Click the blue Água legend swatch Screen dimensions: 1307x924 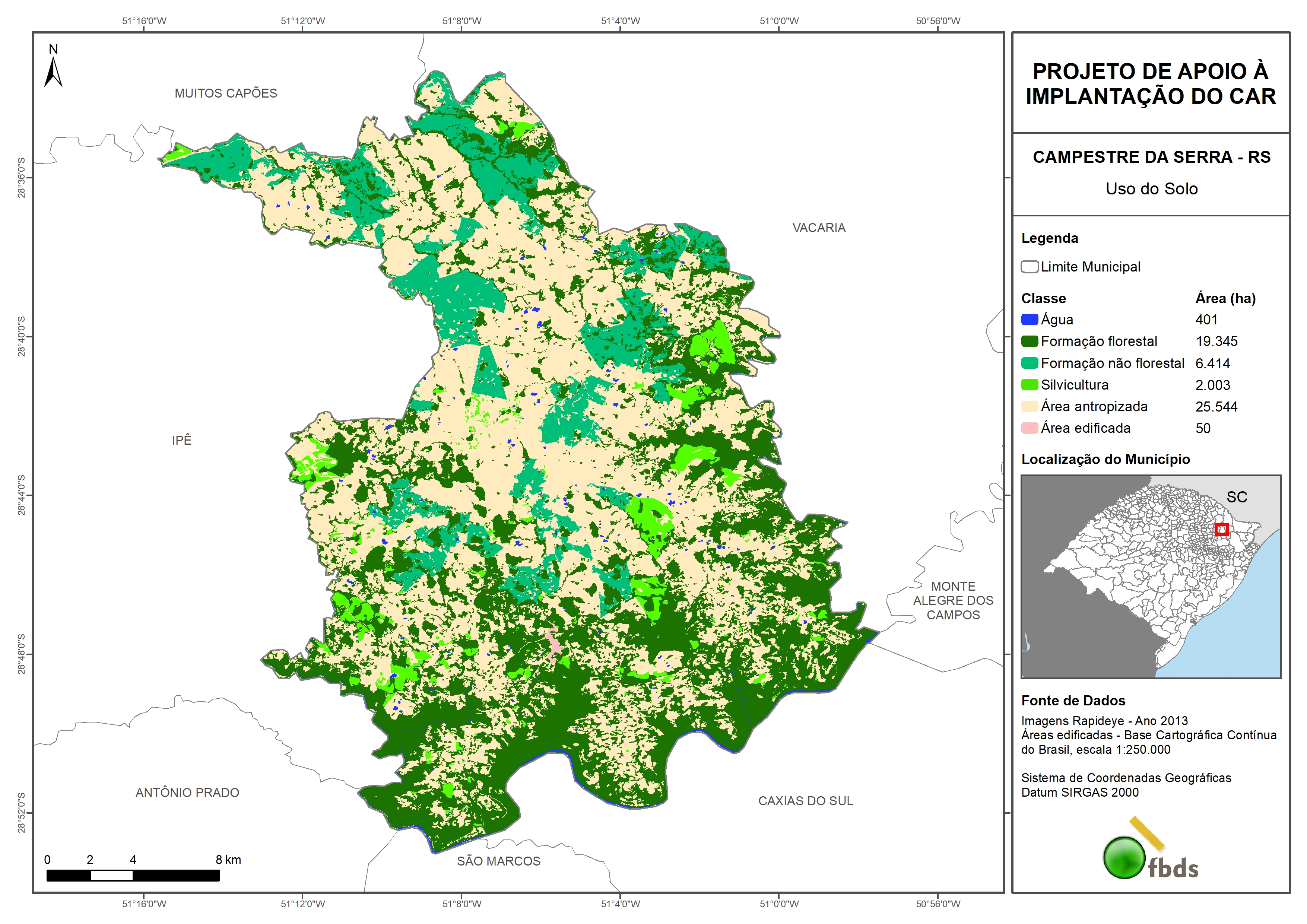1029,320
